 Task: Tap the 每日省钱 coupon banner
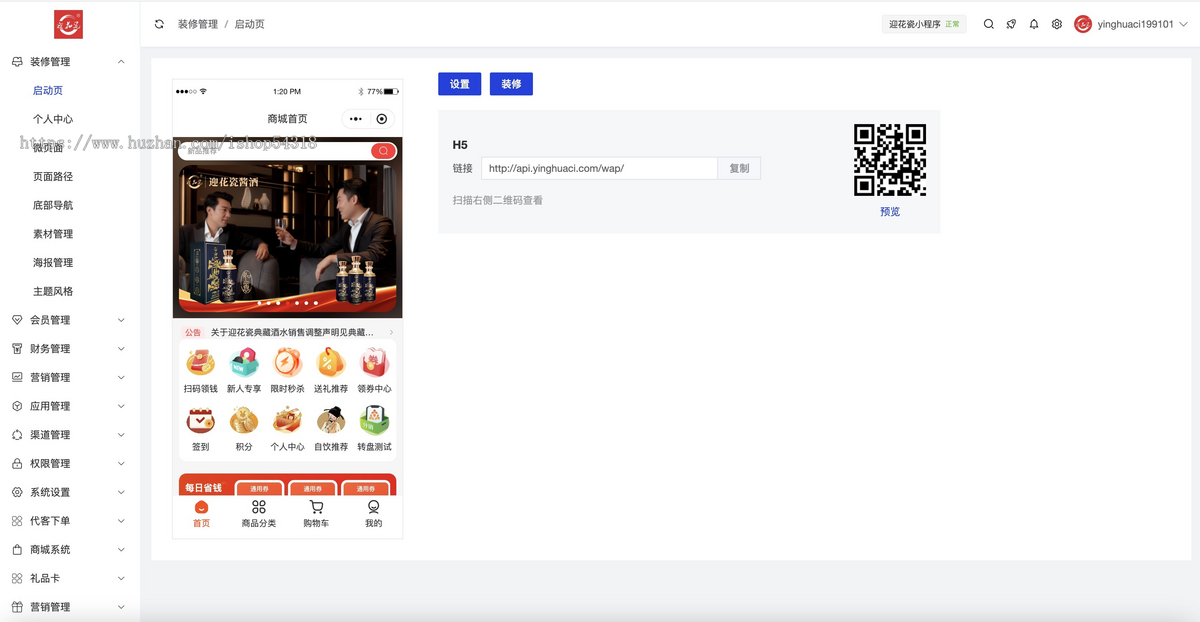coord(288,485)
